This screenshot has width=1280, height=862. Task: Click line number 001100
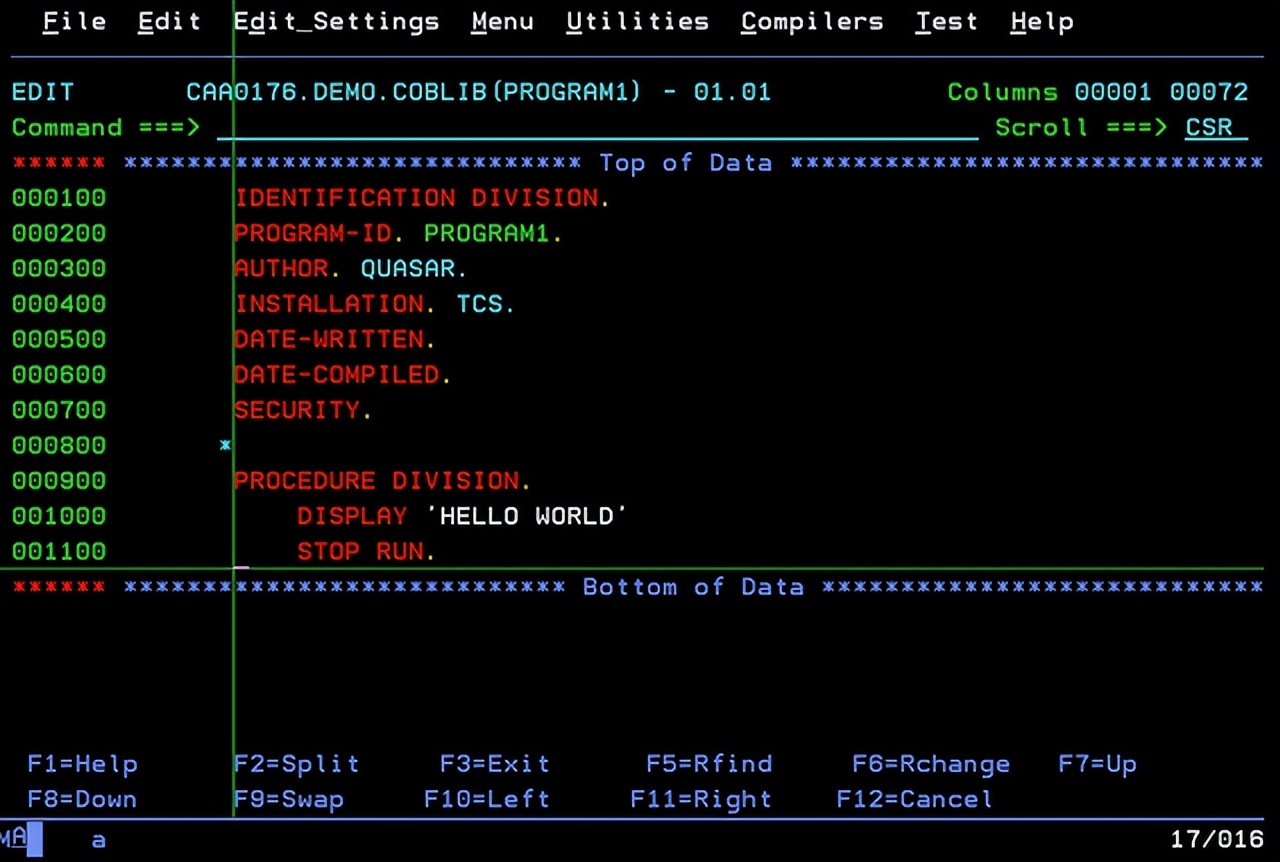[x=59, y=551]
